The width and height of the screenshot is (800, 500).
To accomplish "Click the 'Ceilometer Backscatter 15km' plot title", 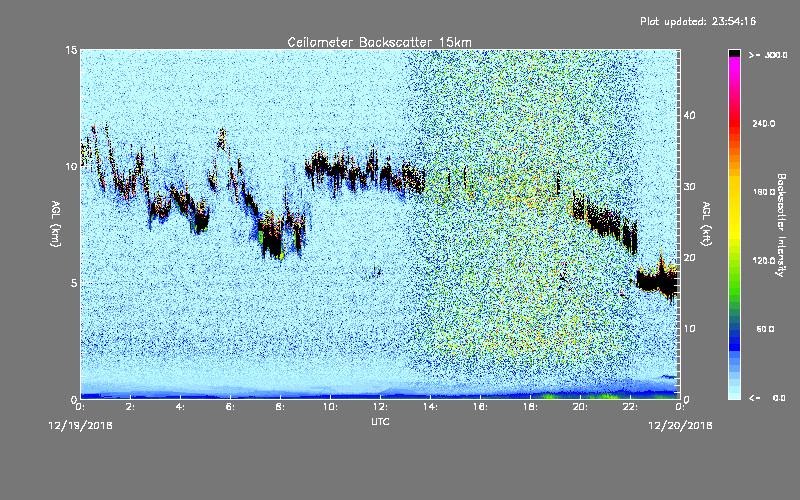I will click(x=379, y=42).
